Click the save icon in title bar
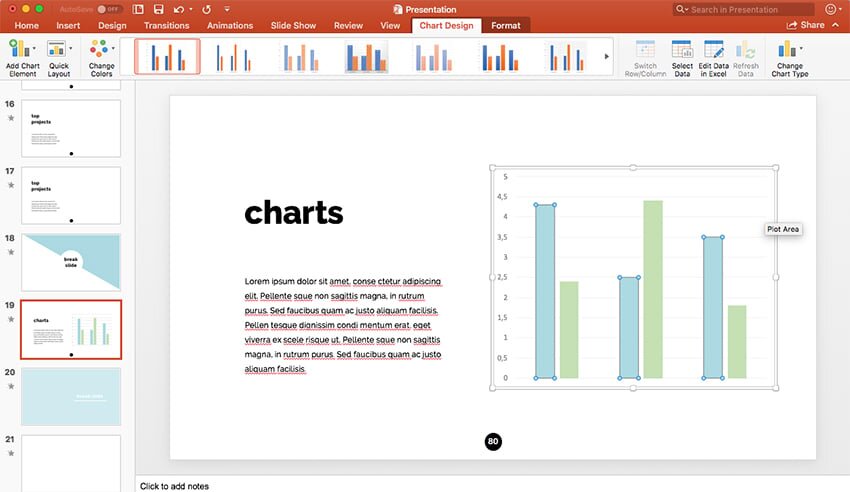This screenshot has width=850, height=492. [x=158, y=9]
